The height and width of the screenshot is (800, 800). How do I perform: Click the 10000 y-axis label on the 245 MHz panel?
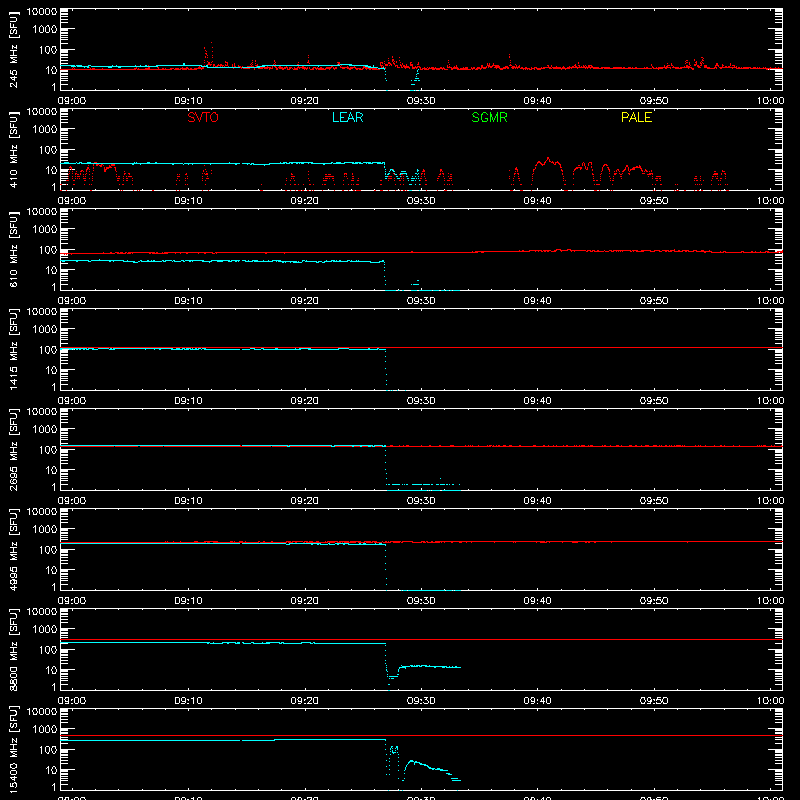click(x=42, y=12)
